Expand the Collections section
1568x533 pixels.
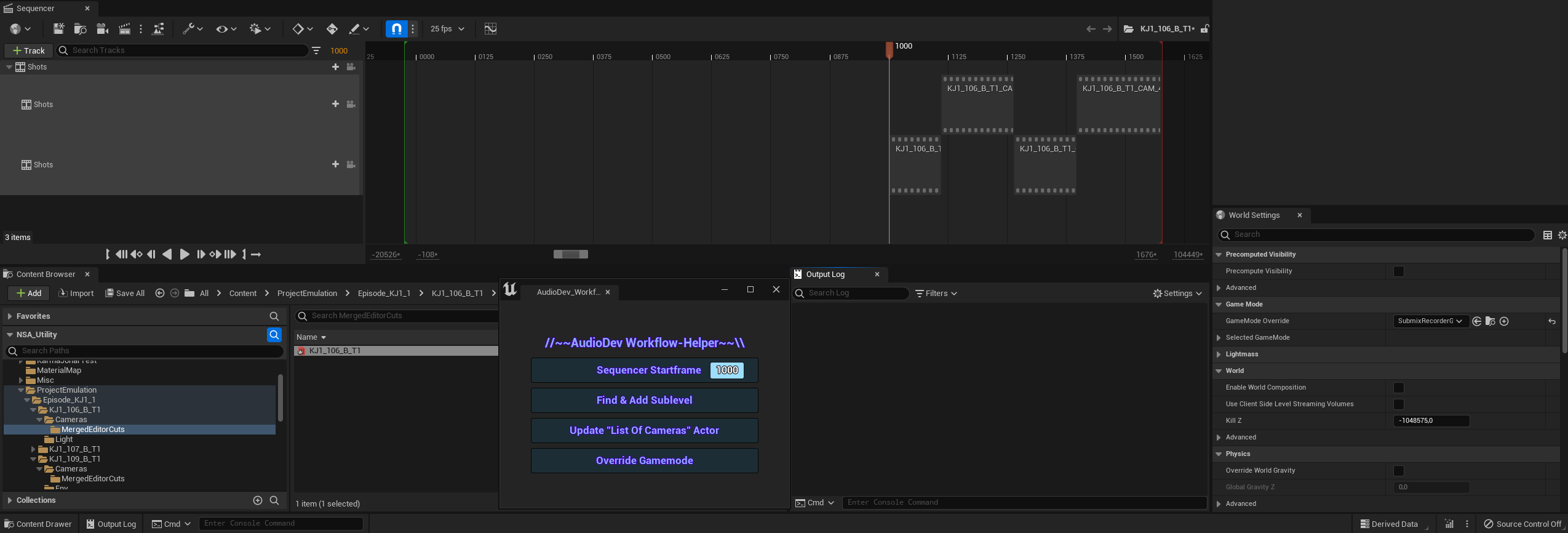click(10, 500)
